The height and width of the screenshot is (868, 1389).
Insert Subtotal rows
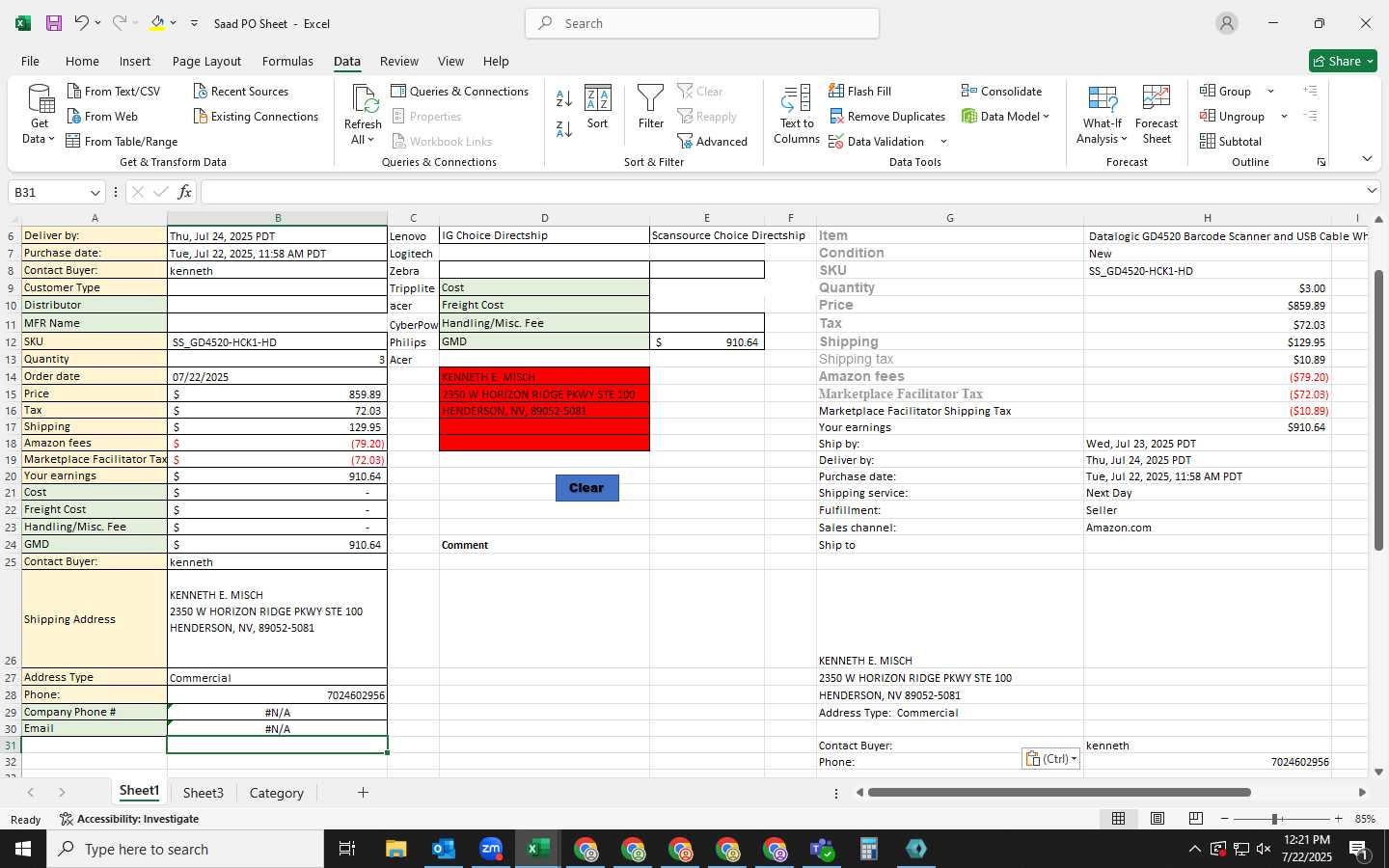1231,142
